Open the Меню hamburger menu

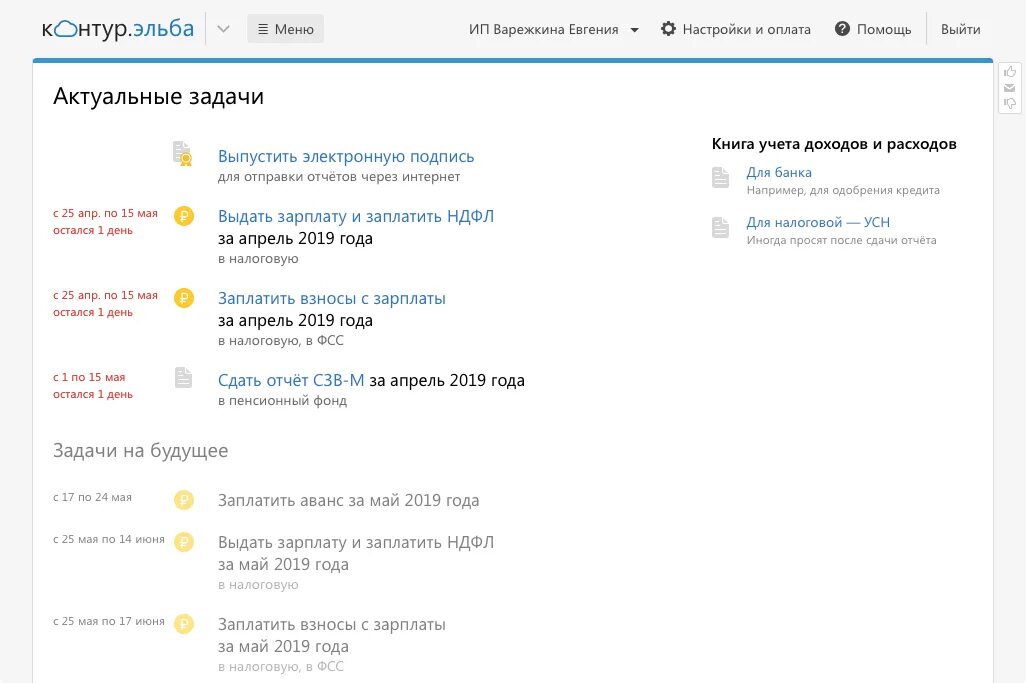click(x=285, y=29)
